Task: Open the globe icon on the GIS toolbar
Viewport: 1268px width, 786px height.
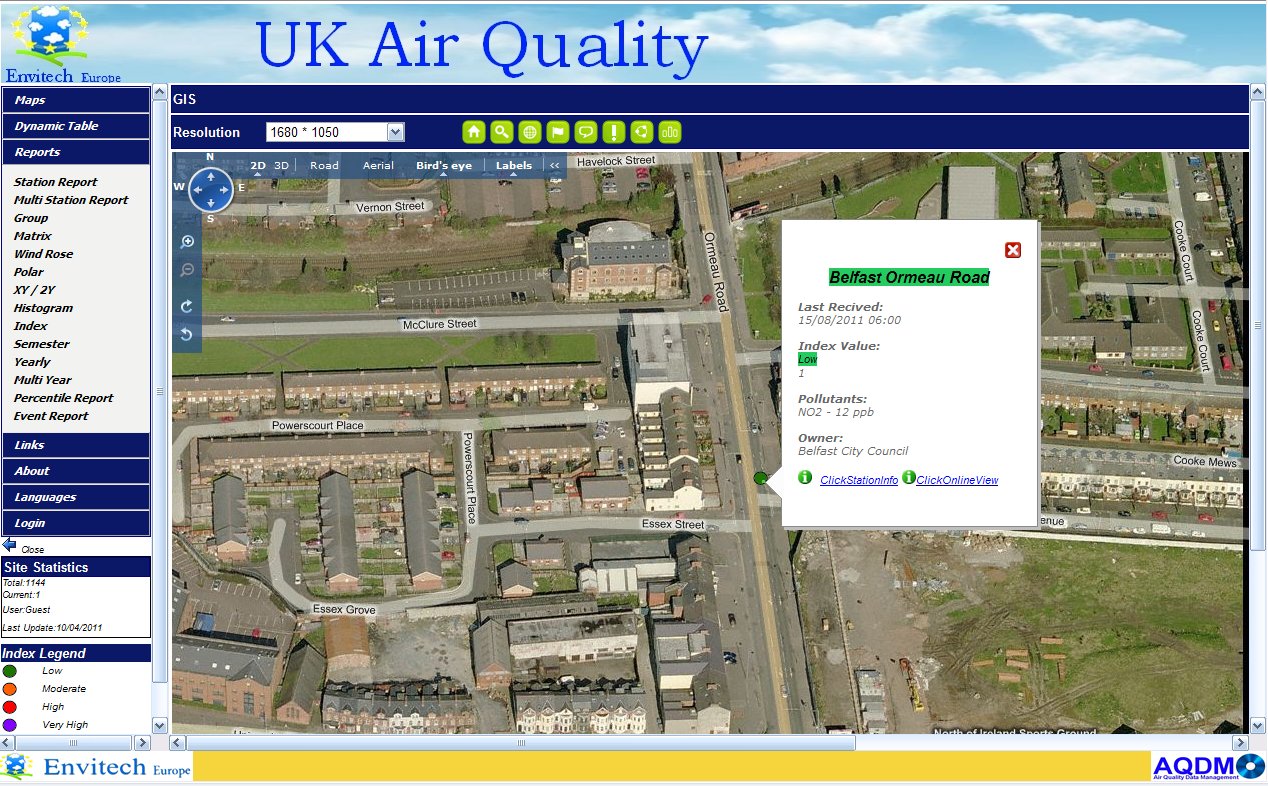Action: [528, 131]
